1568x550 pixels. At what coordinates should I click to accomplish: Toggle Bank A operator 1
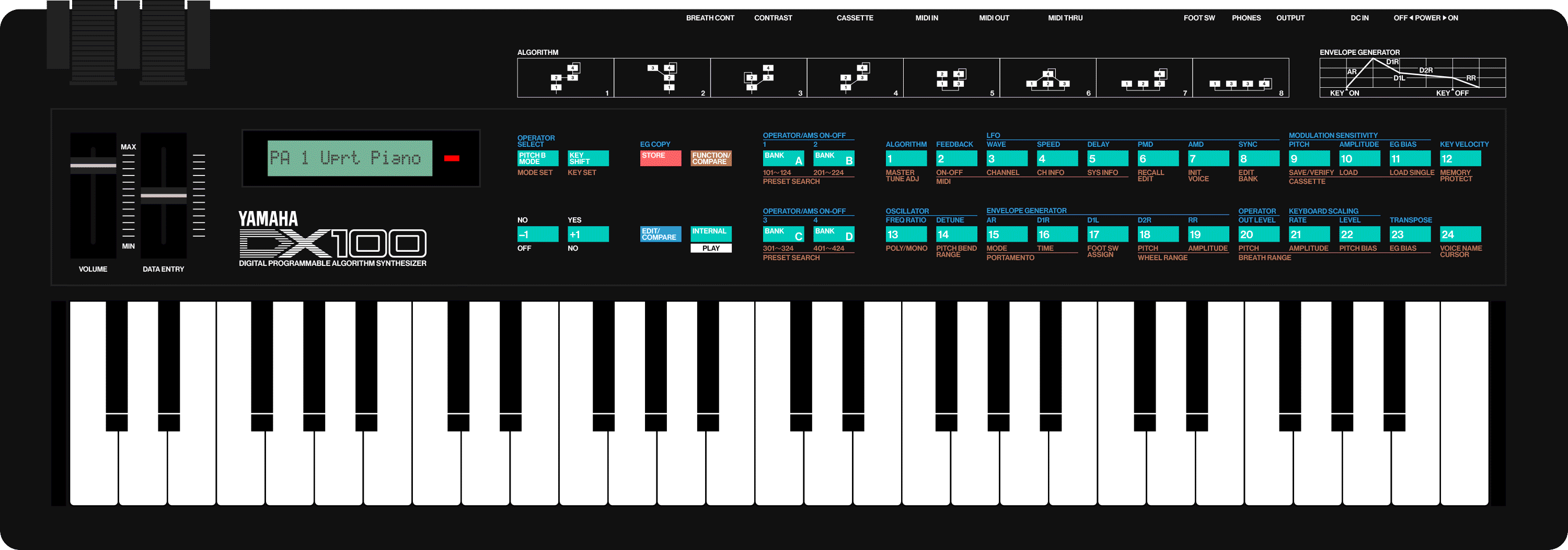coord(783,158)
